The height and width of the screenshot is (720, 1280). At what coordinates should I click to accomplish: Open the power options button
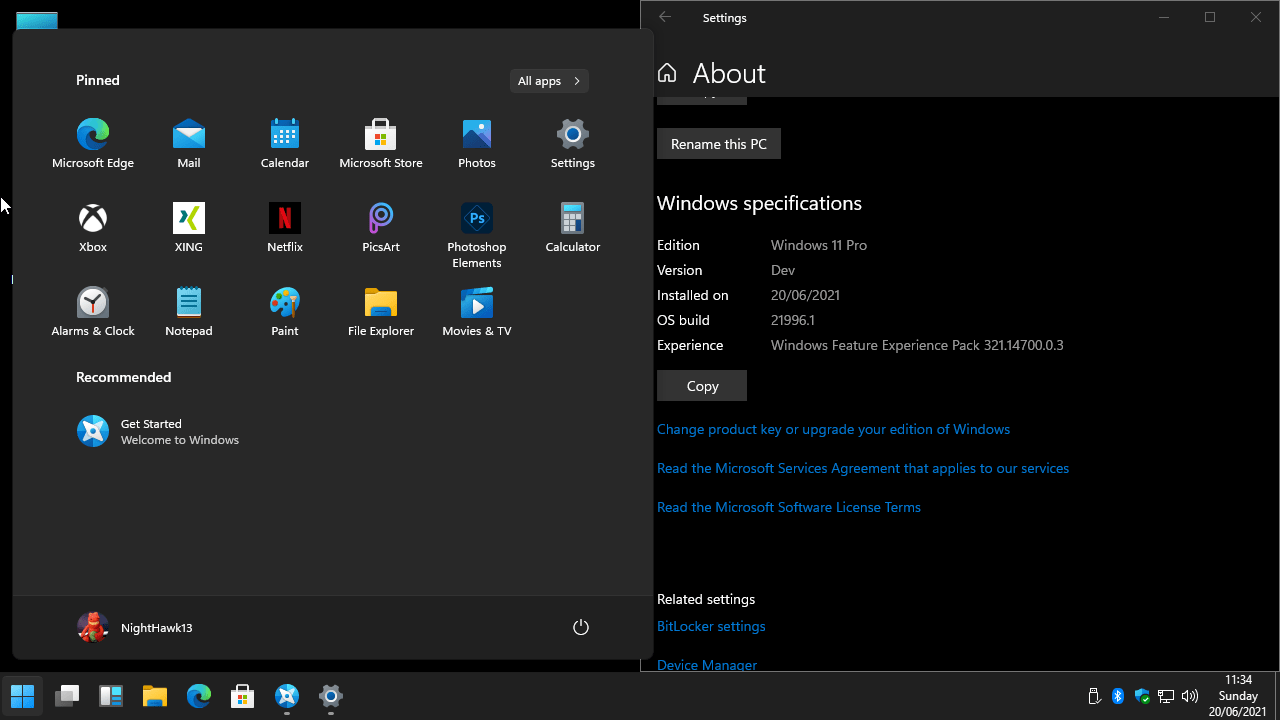[581, 627]
